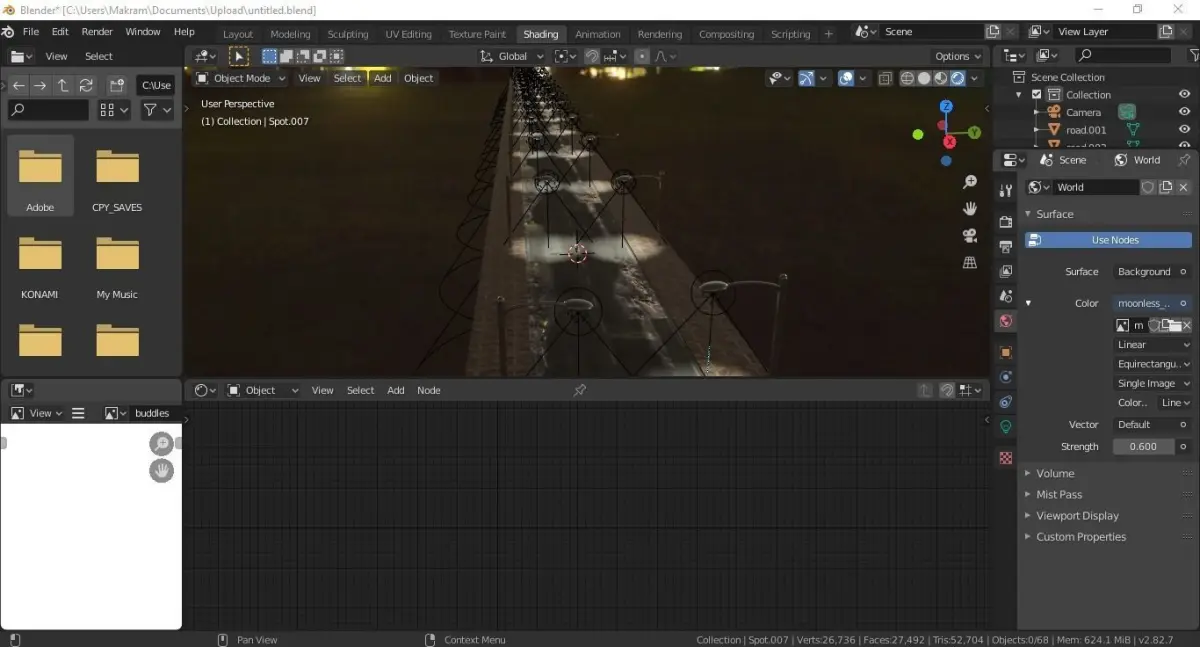Toggle X-ray mode in viewport
The width and height of the screenshot is (1200, 647).
click(885, 78)
